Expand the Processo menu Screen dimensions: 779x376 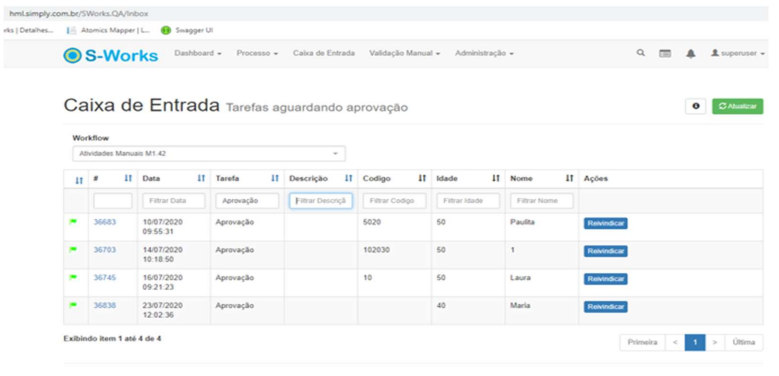click(257, 53)
